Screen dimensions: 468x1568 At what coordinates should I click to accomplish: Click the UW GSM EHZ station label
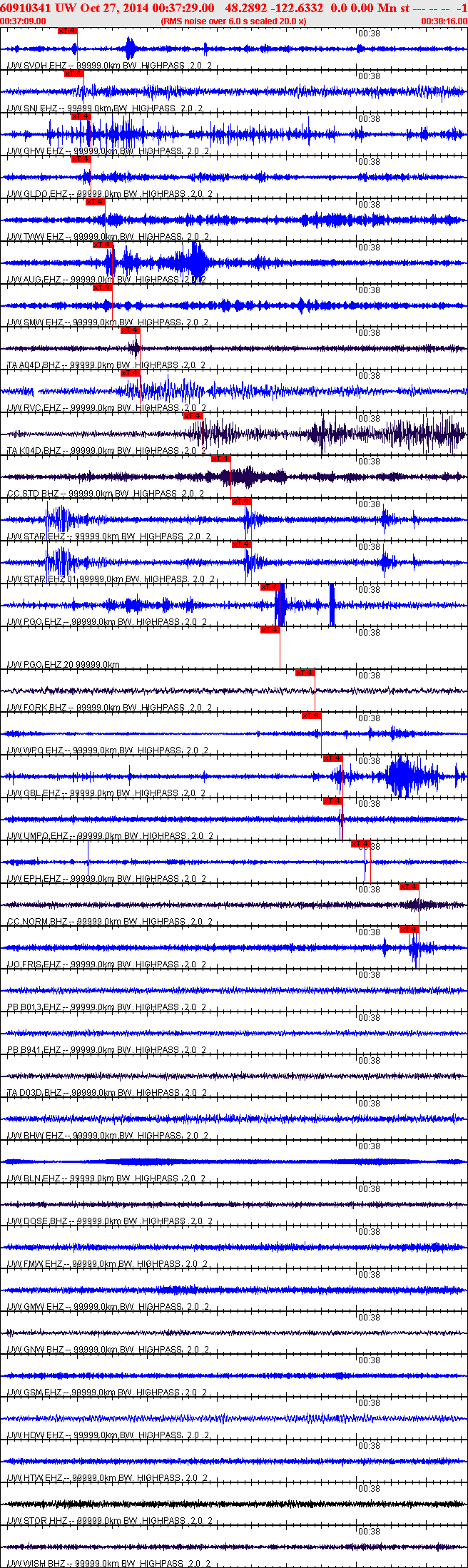click(106, 1393)
